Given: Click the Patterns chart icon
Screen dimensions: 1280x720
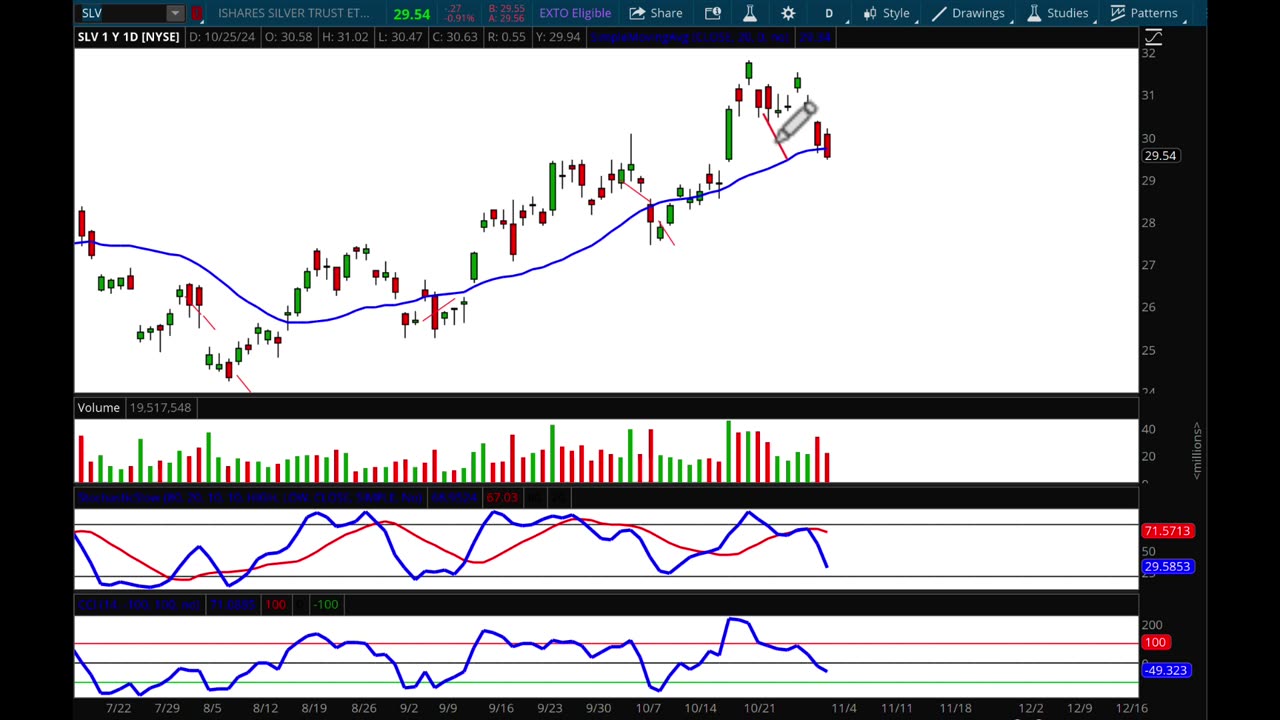Looking at the screenshot, I should [x=1118, y=13].
